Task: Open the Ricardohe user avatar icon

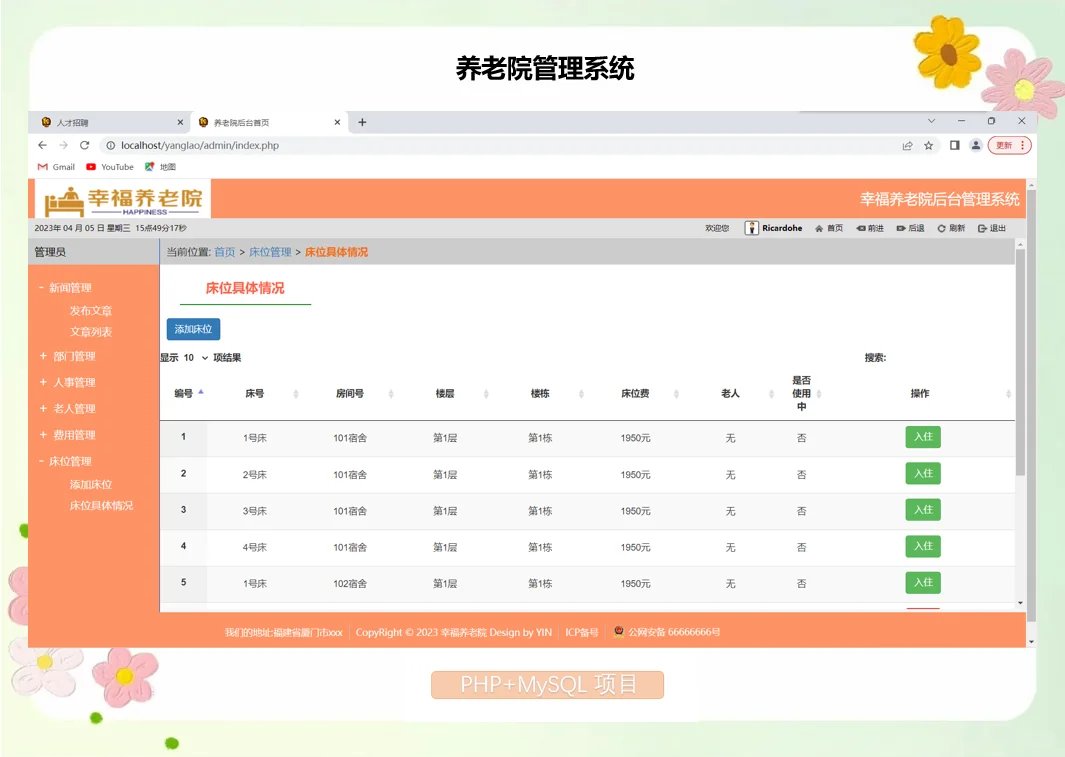Action: [752, 227]
